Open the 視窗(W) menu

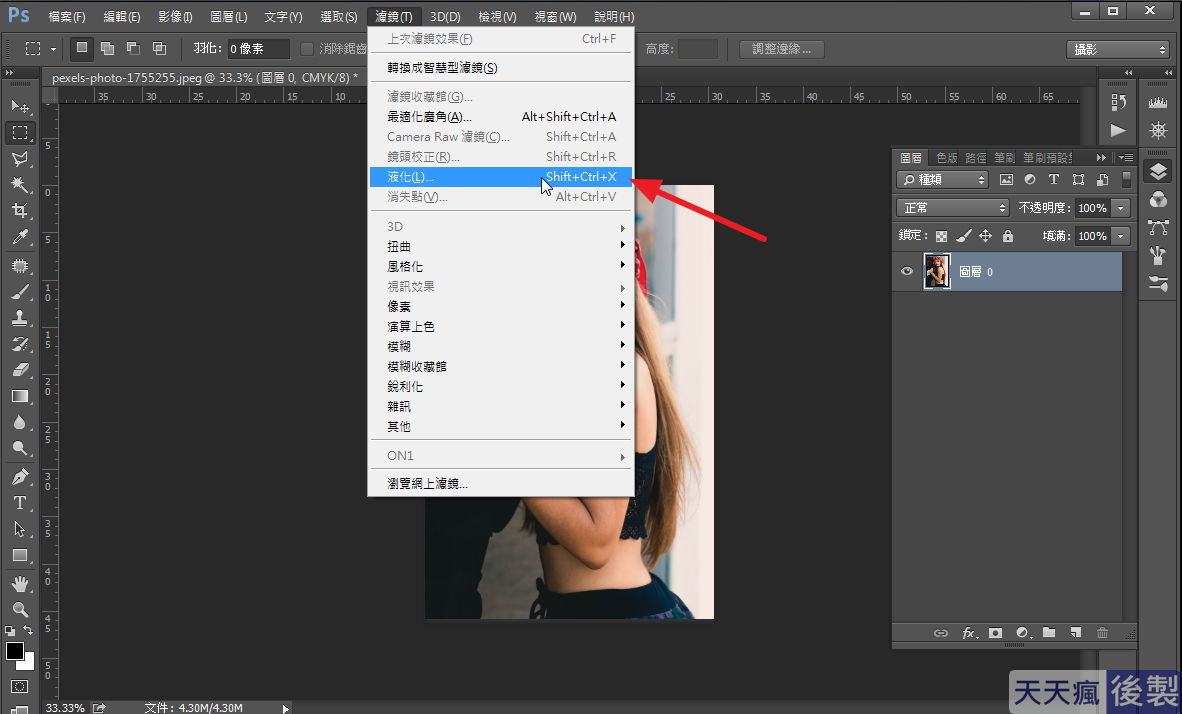click(555, 17)
